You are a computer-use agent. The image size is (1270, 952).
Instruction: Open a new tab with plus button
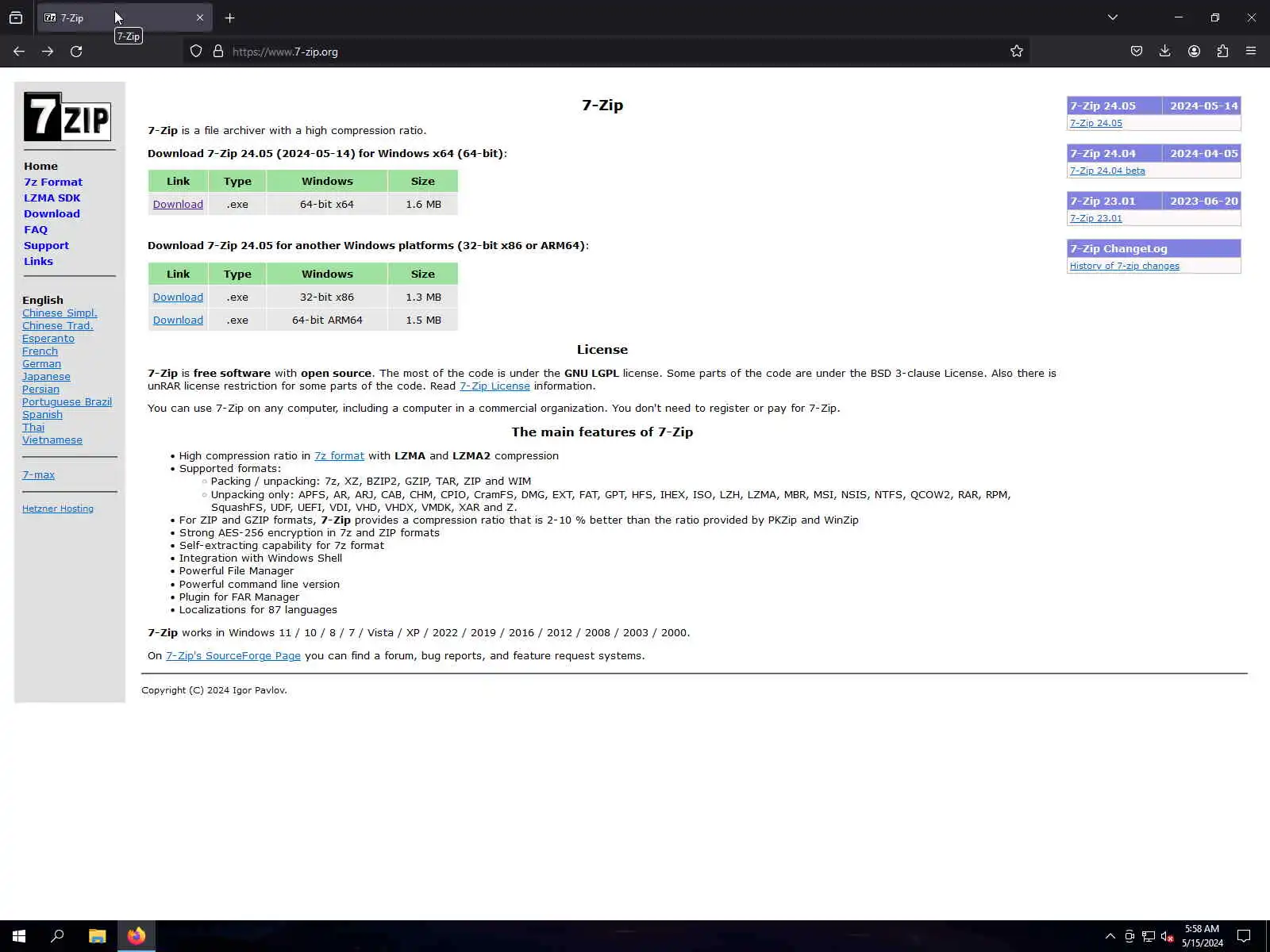click(229, 17)
